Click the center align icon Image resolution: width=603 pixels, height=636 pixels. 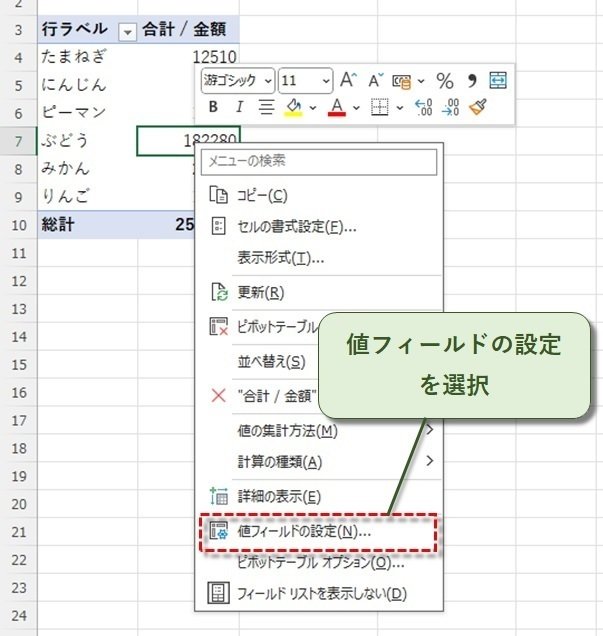pos(266,107)
